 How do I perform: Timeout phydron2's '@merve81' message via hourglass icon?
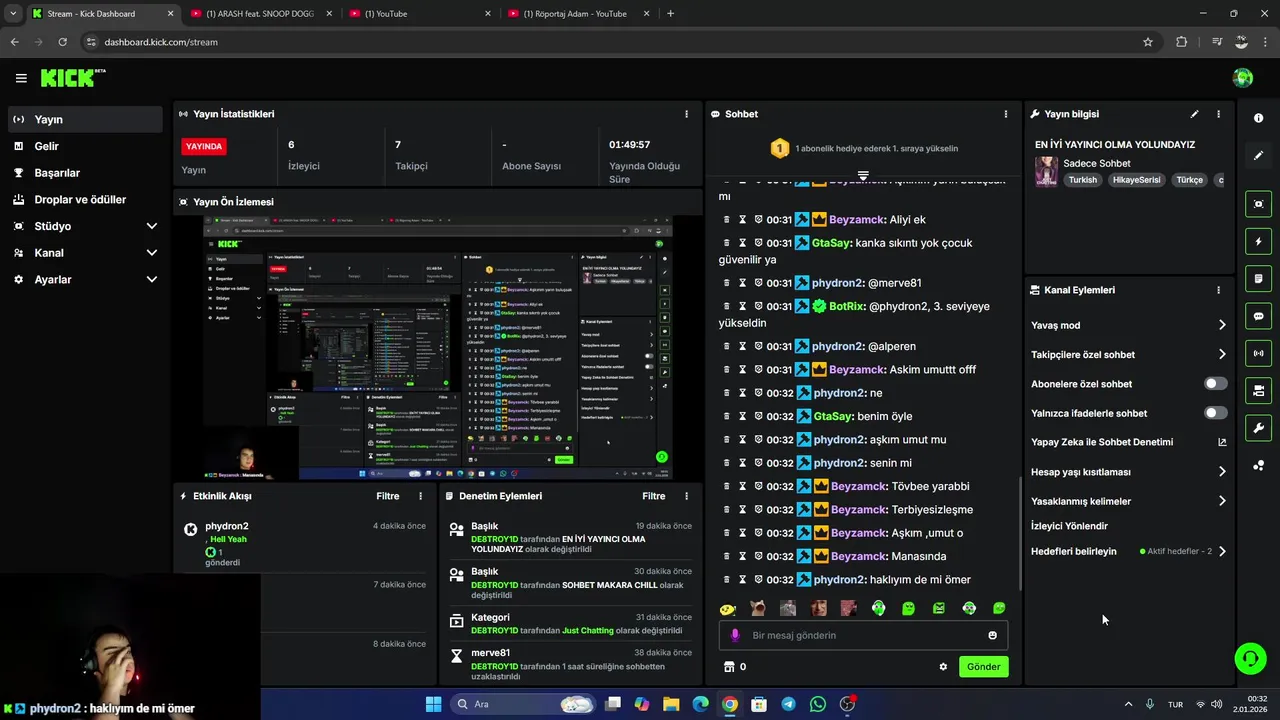coord(743,283)
